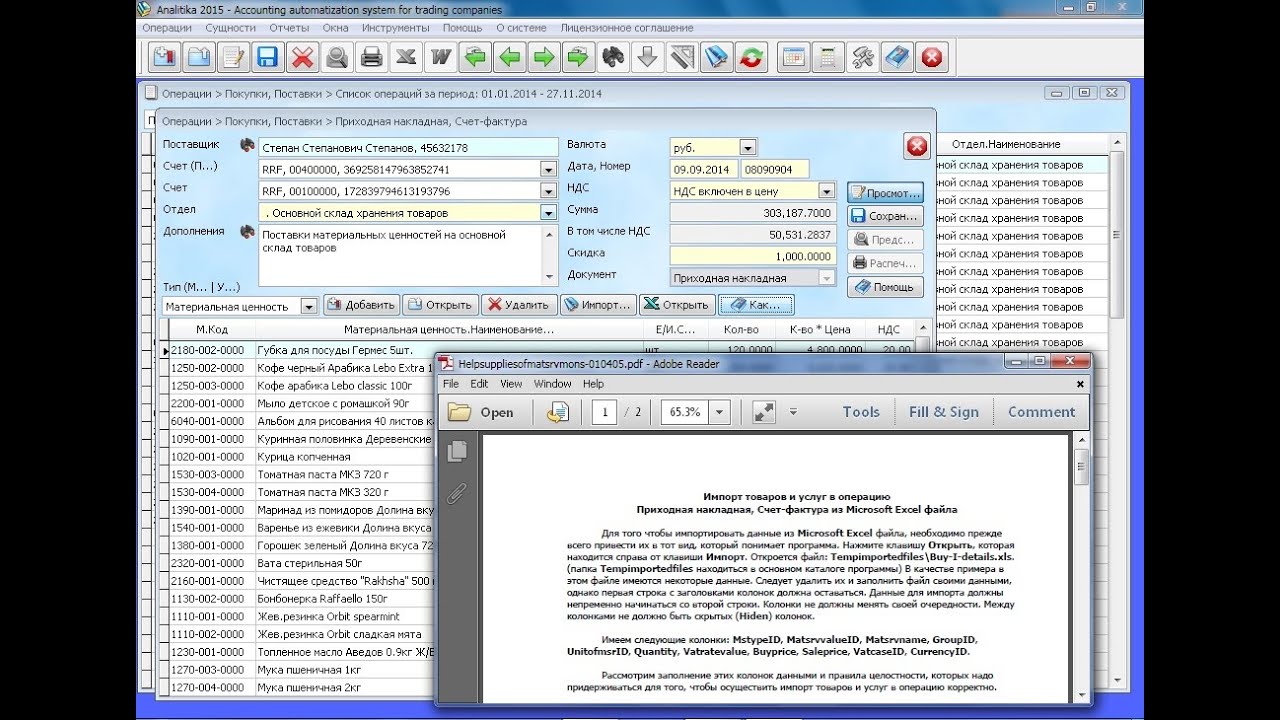This screenshot has width=1280, height=720.
Task: Click the open folder toolbar icon
Action: 199,57
